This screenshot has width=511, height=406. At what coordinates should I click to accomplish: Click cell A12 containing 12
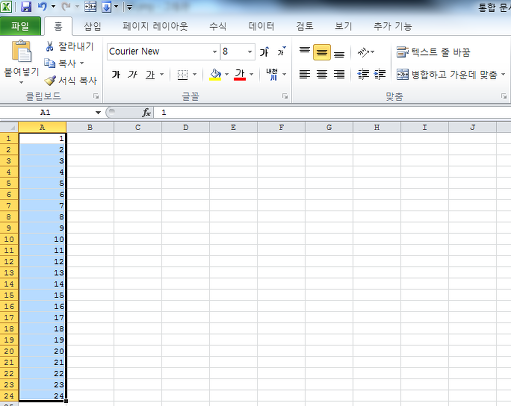point(42,261)
